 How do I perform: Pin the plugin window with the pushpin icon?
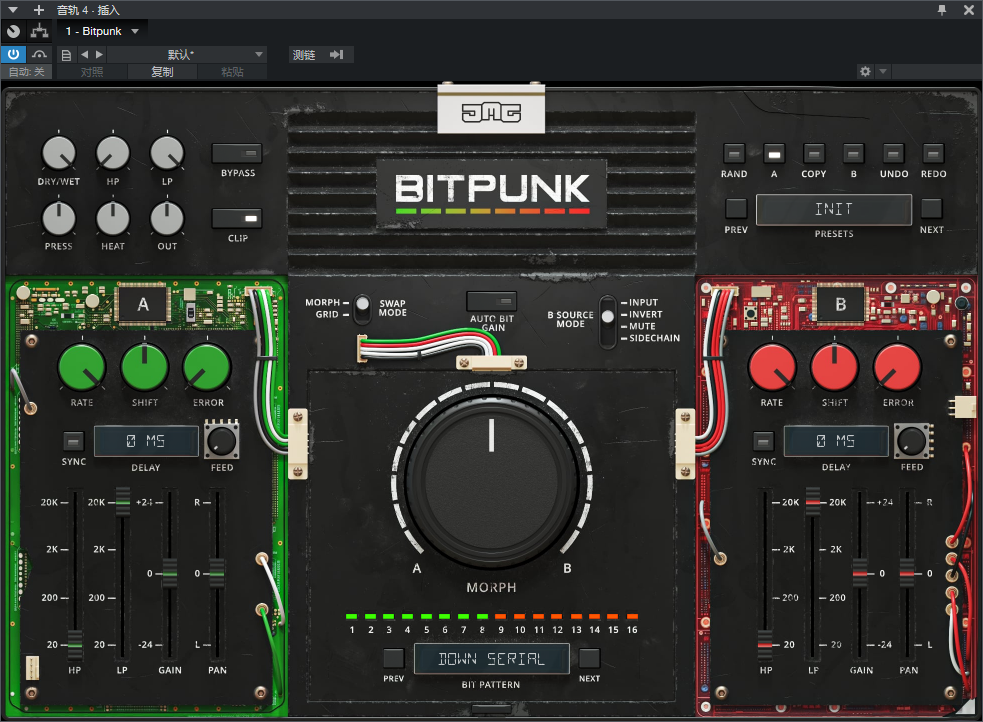942,10
